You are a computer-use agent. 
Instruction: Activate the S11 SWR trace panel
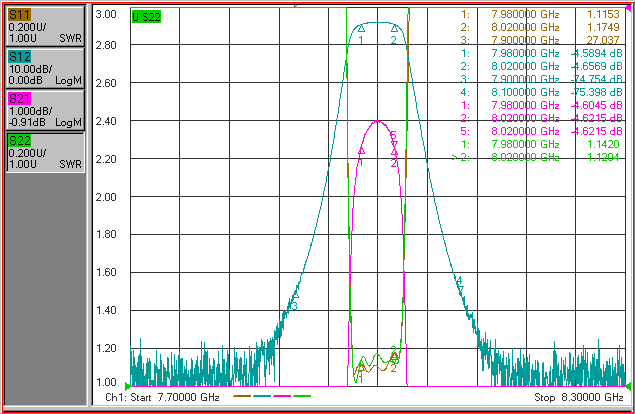pos(45,26)
